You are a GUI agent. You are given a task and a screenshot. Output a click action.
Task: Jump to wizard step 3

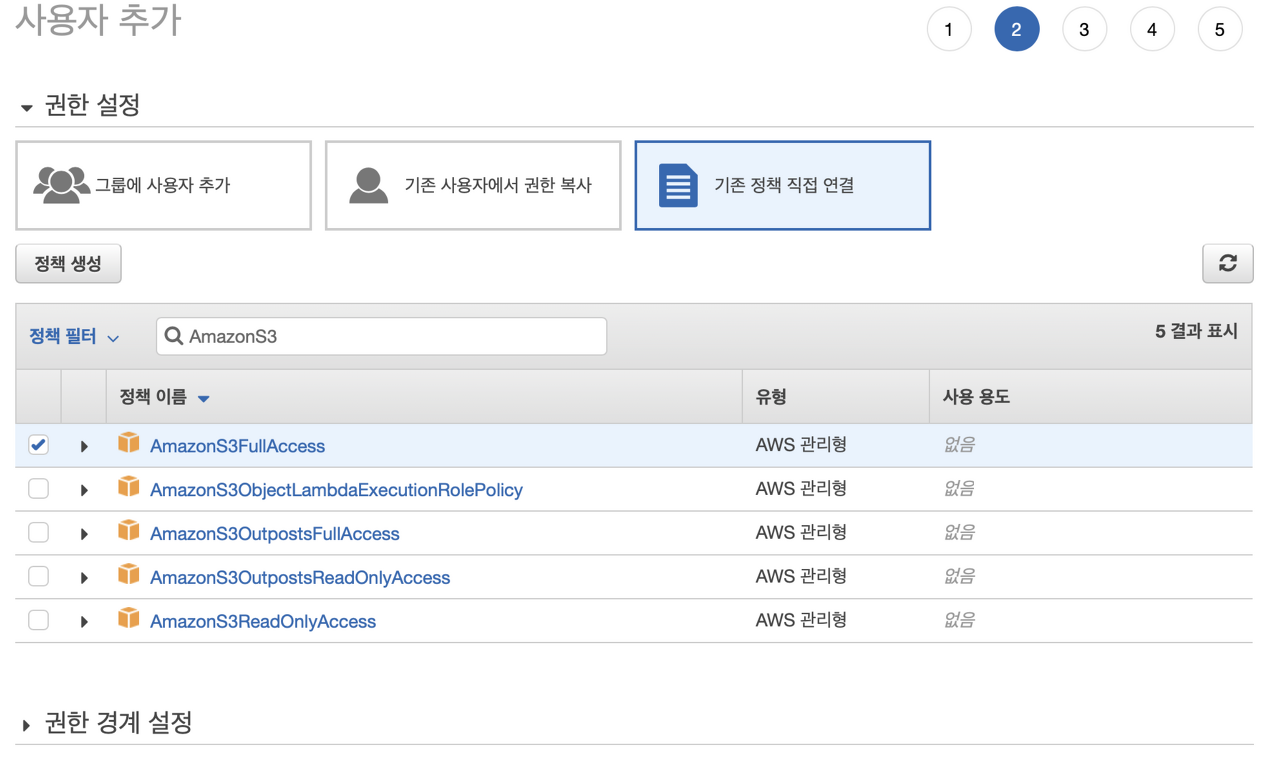tap(1084, 29)
